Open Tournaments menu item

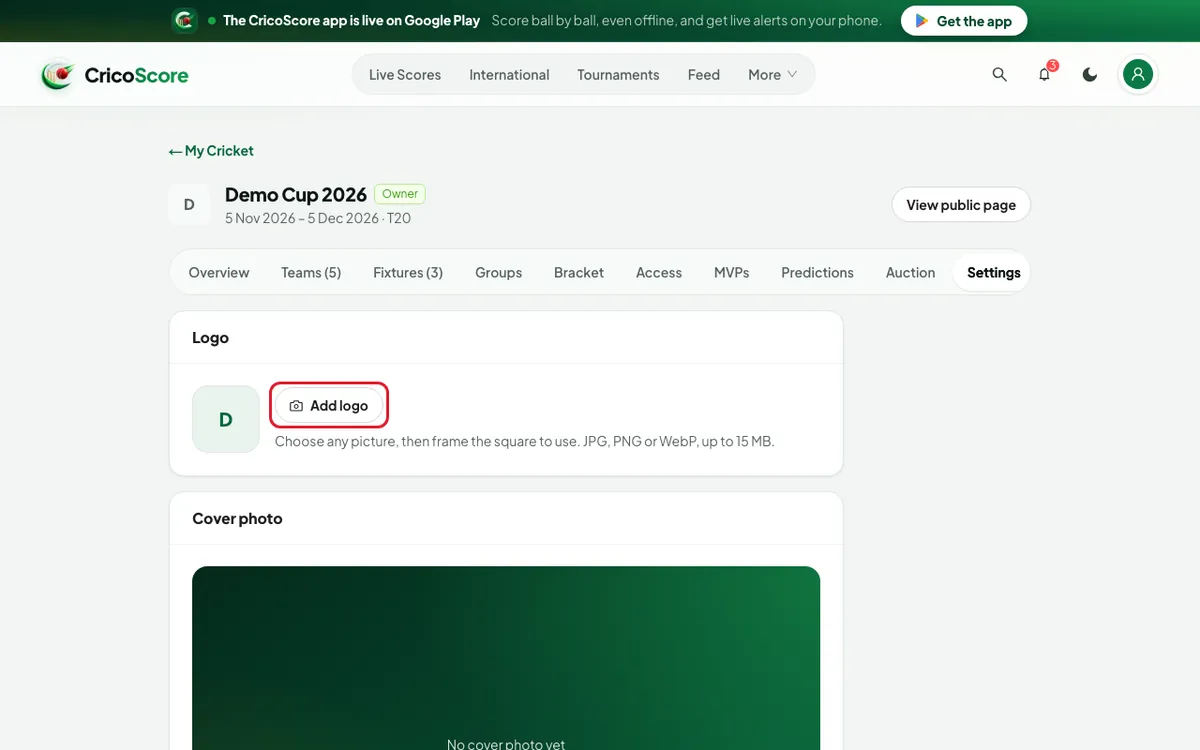[618, 75]
